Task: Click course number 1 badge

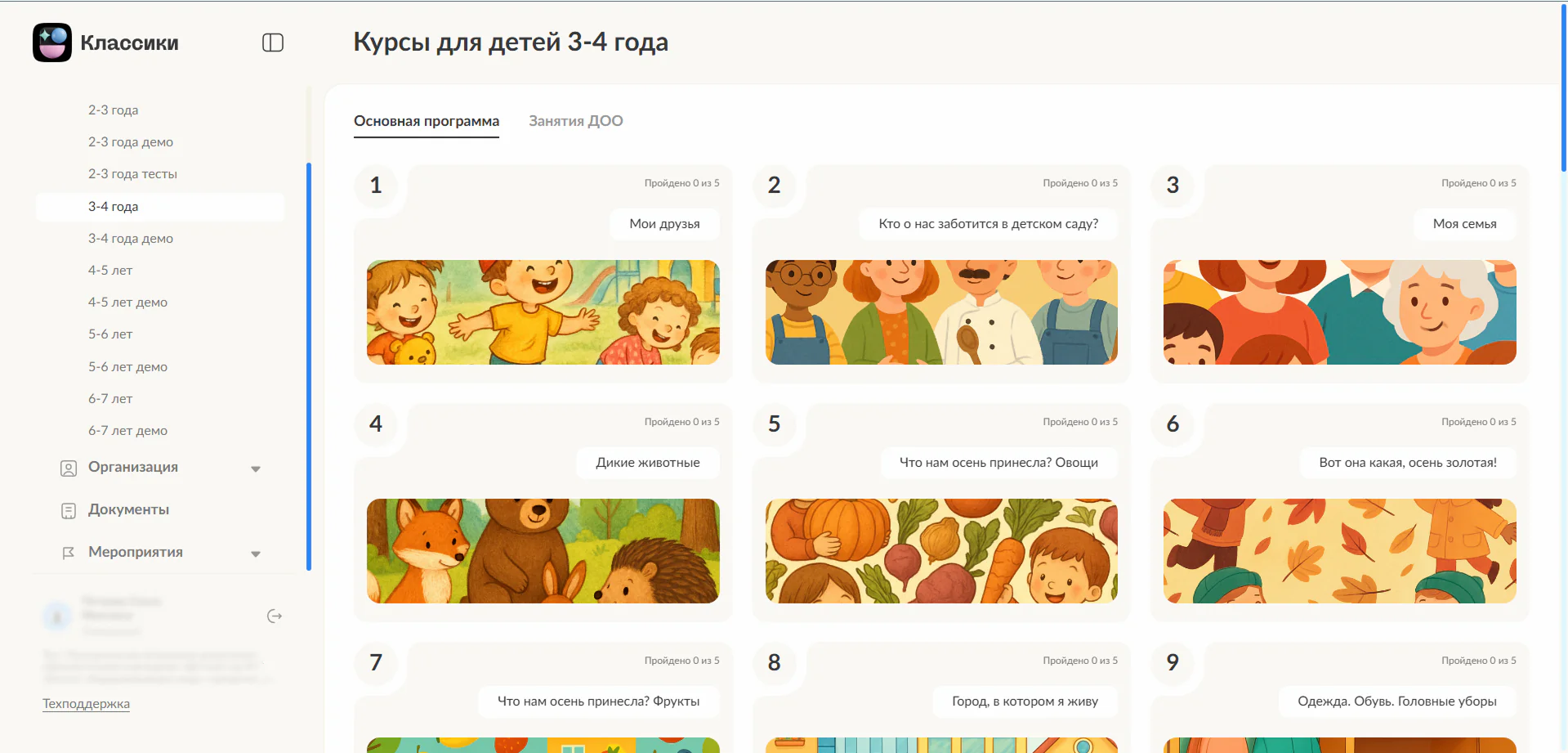Action: point(376,186)
